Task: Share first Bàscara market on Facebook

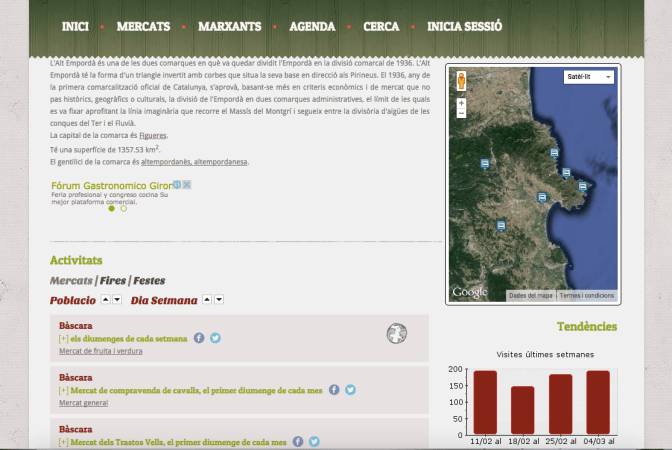Action: [199, 338]
